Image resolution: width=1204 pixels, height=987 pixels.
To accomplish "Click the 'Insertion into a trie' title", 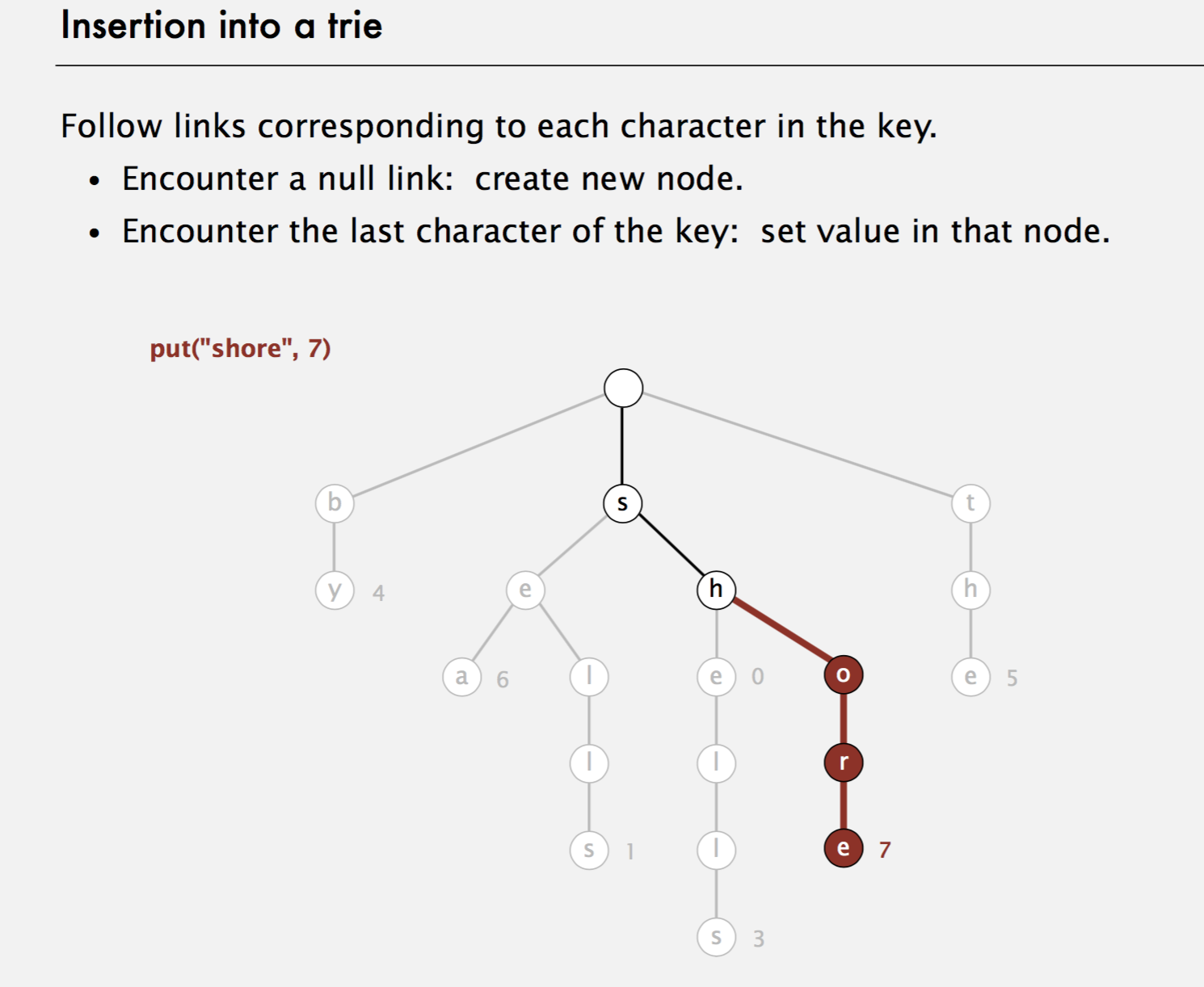I will pyautogui.click(x=221, y=26).
